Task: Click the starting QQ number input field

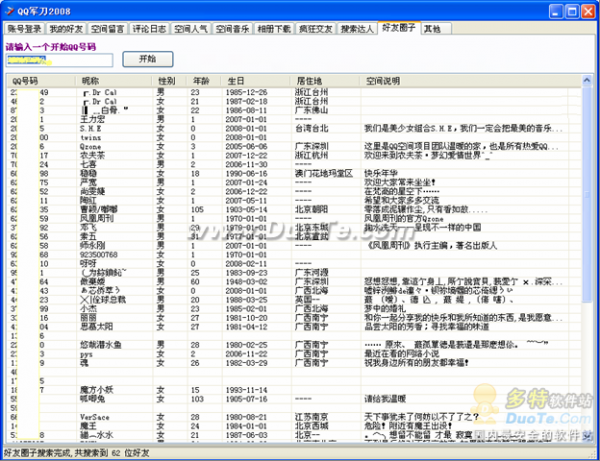Action: tap(58, 59)
